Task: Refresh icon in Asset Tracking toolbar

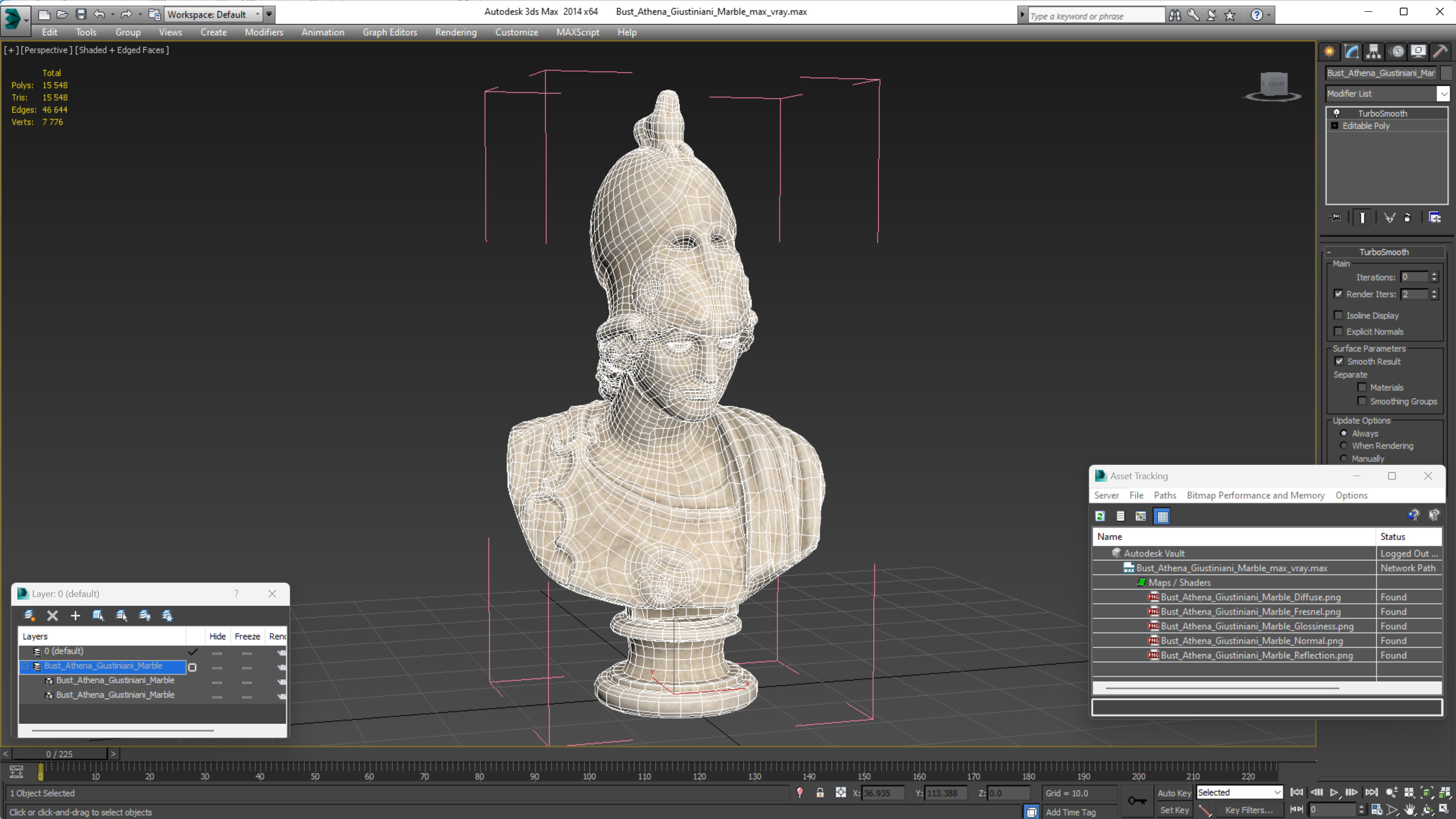Action: click(x=1099, y=516)
